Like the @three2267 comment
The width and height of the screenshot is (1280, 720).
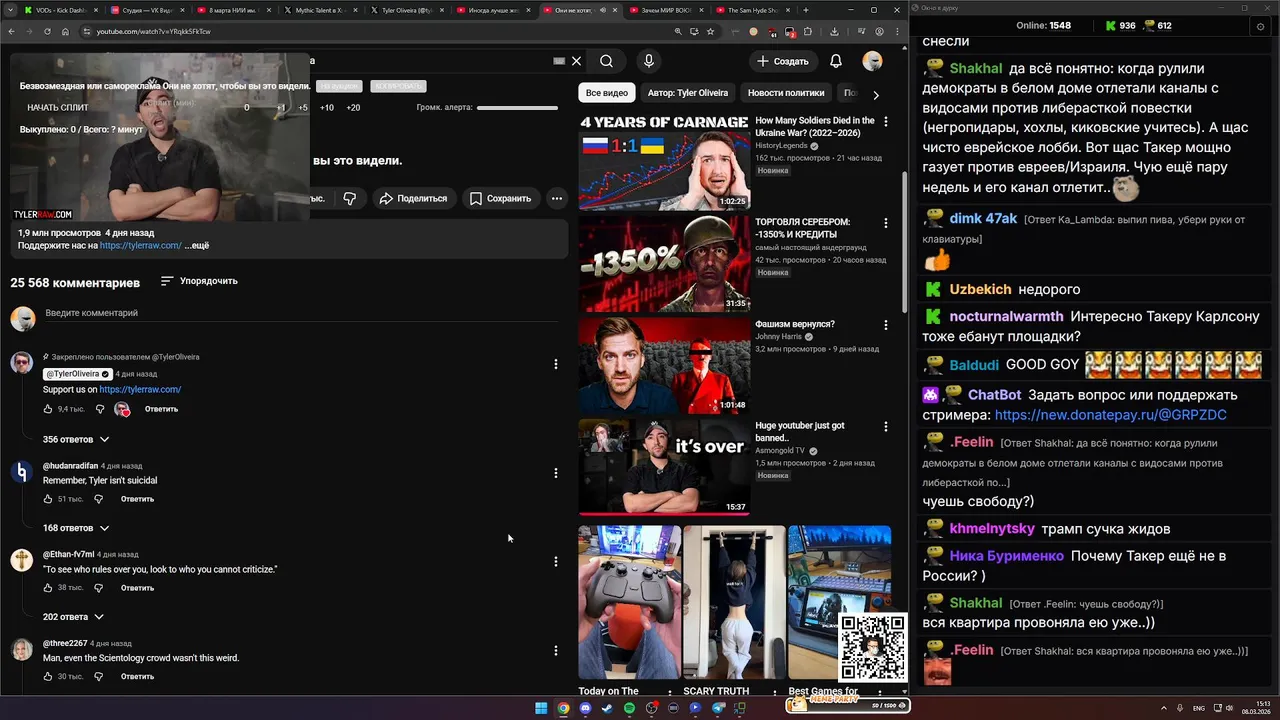point(48,677)
